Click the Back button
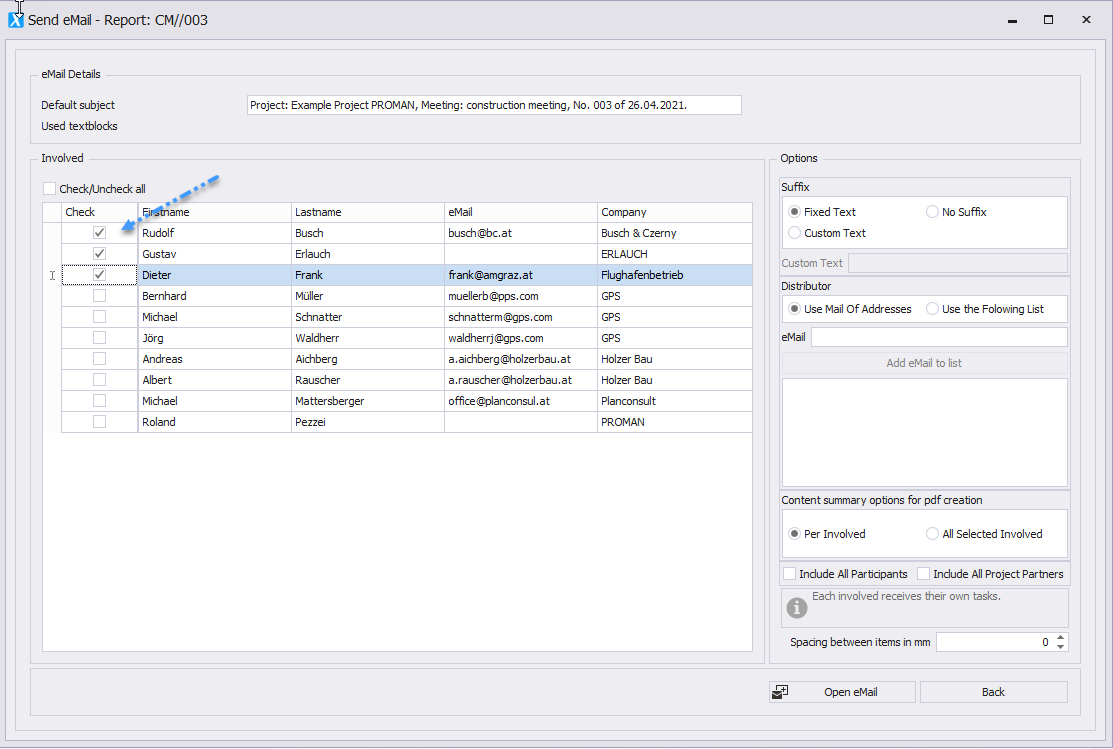 click(994, 692)
